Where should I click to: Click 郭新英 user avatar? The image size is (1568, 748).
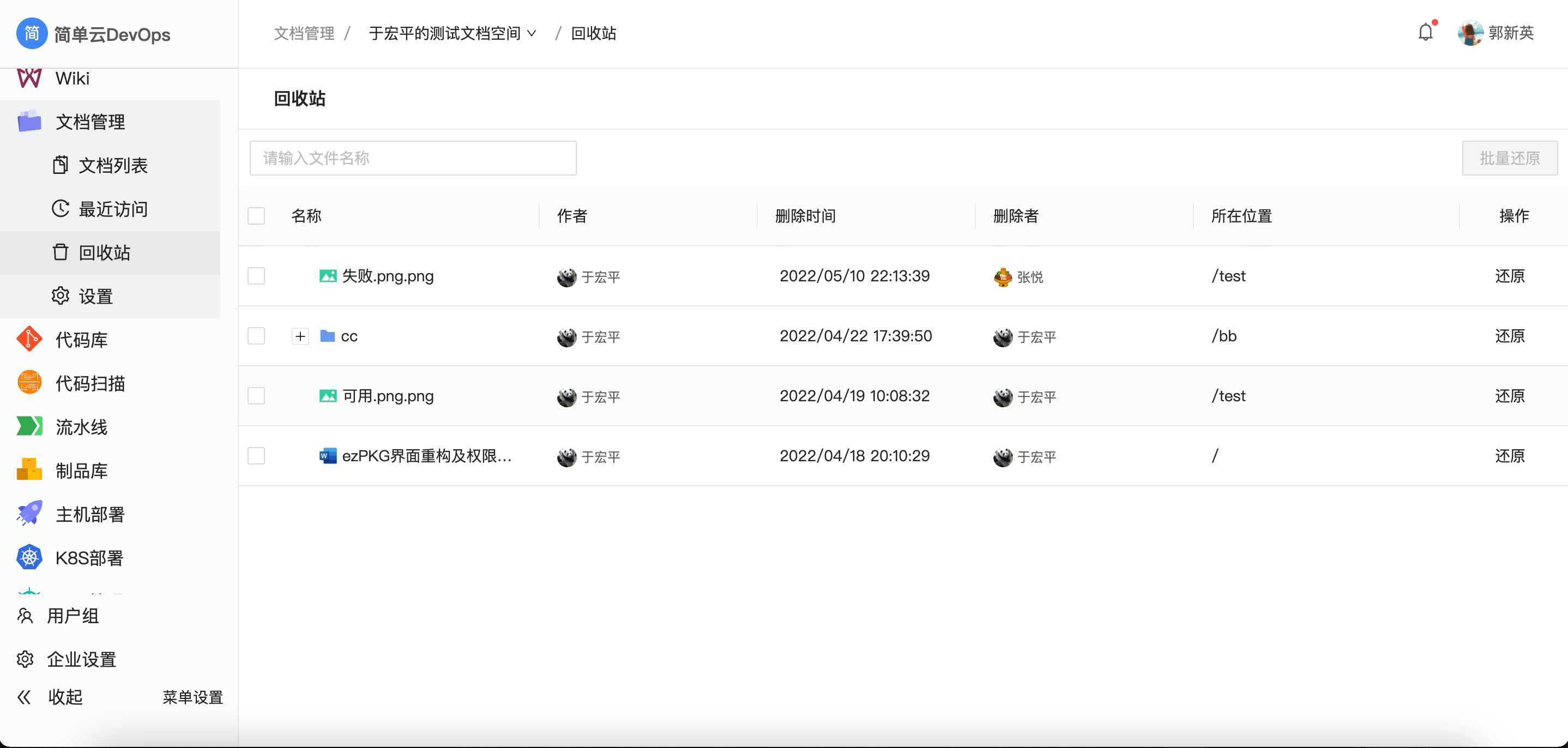pos(1469,33)
